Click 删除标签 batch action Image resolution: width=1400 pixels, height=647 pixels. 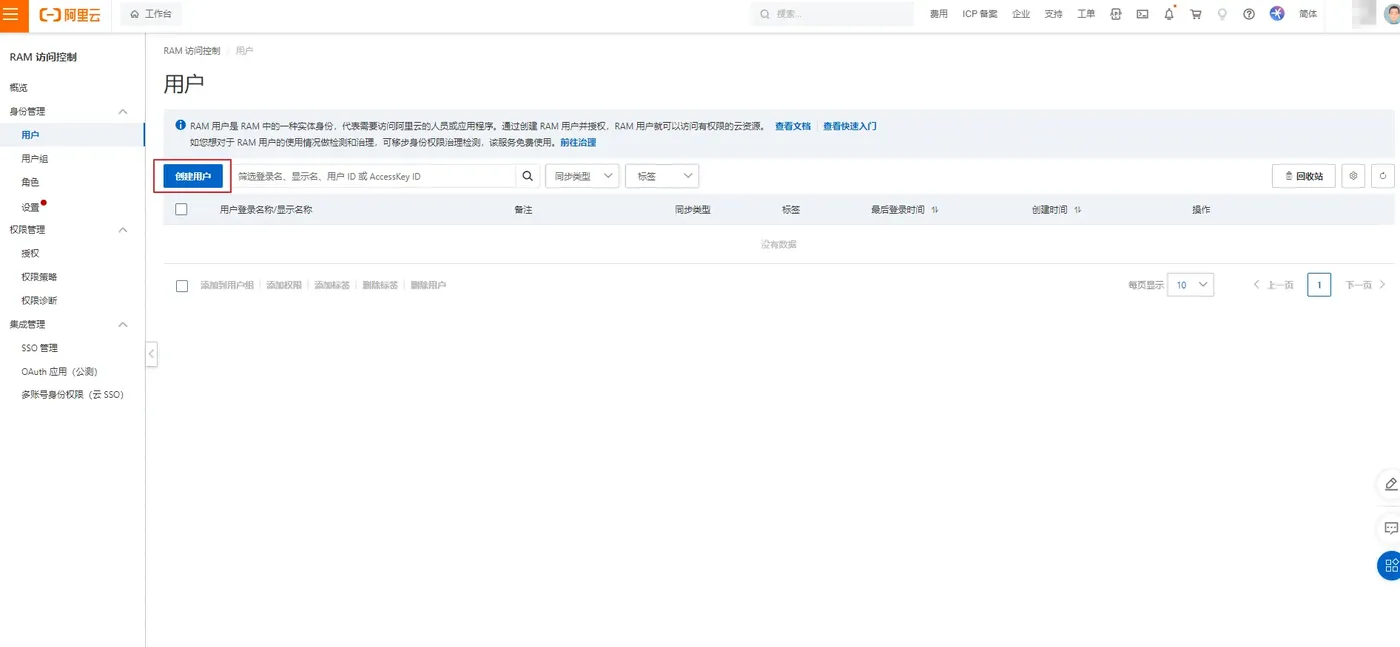[x=380, y=286]
